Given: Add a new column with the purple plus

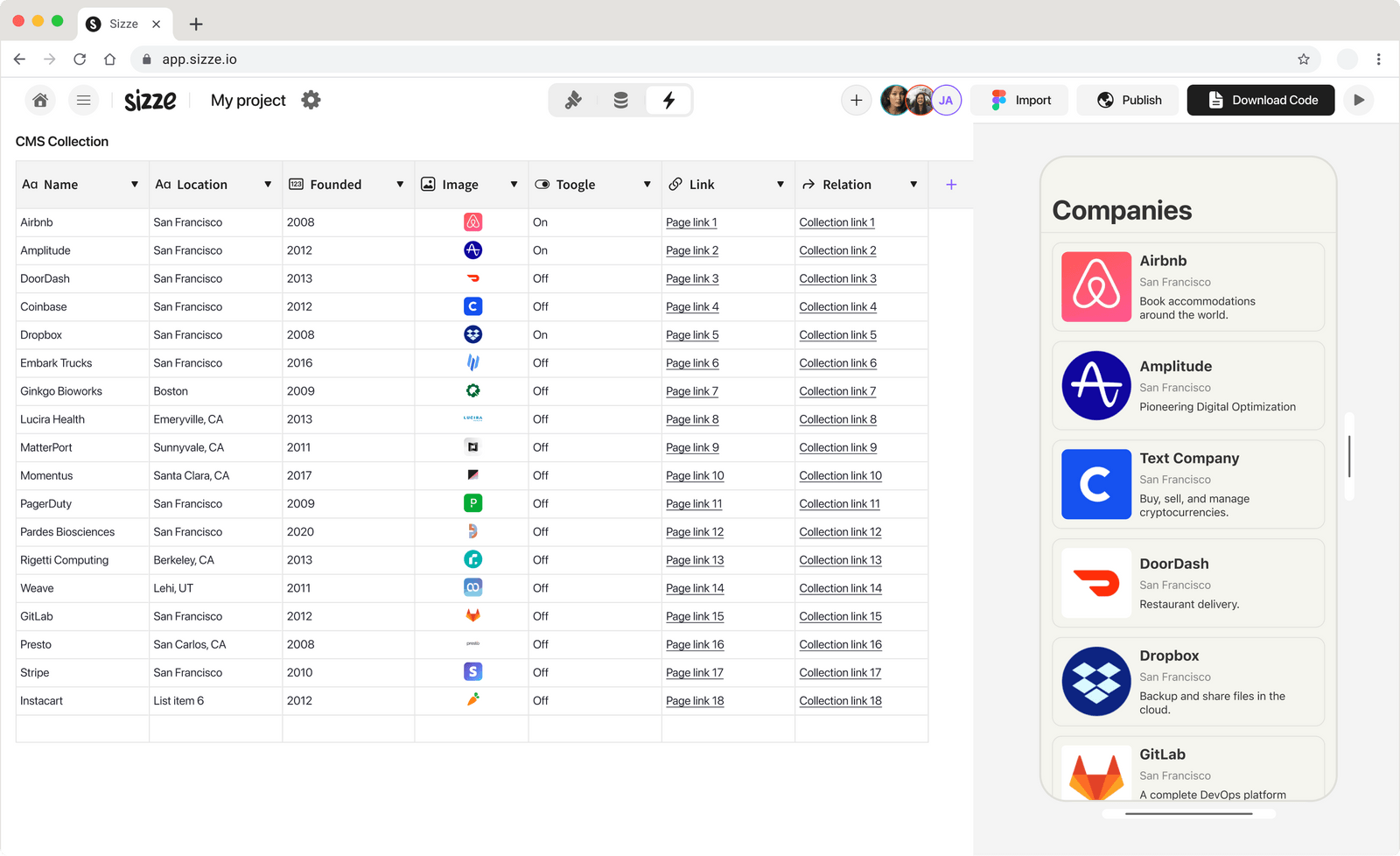Looking at the screenshot, I should (951, 185).
